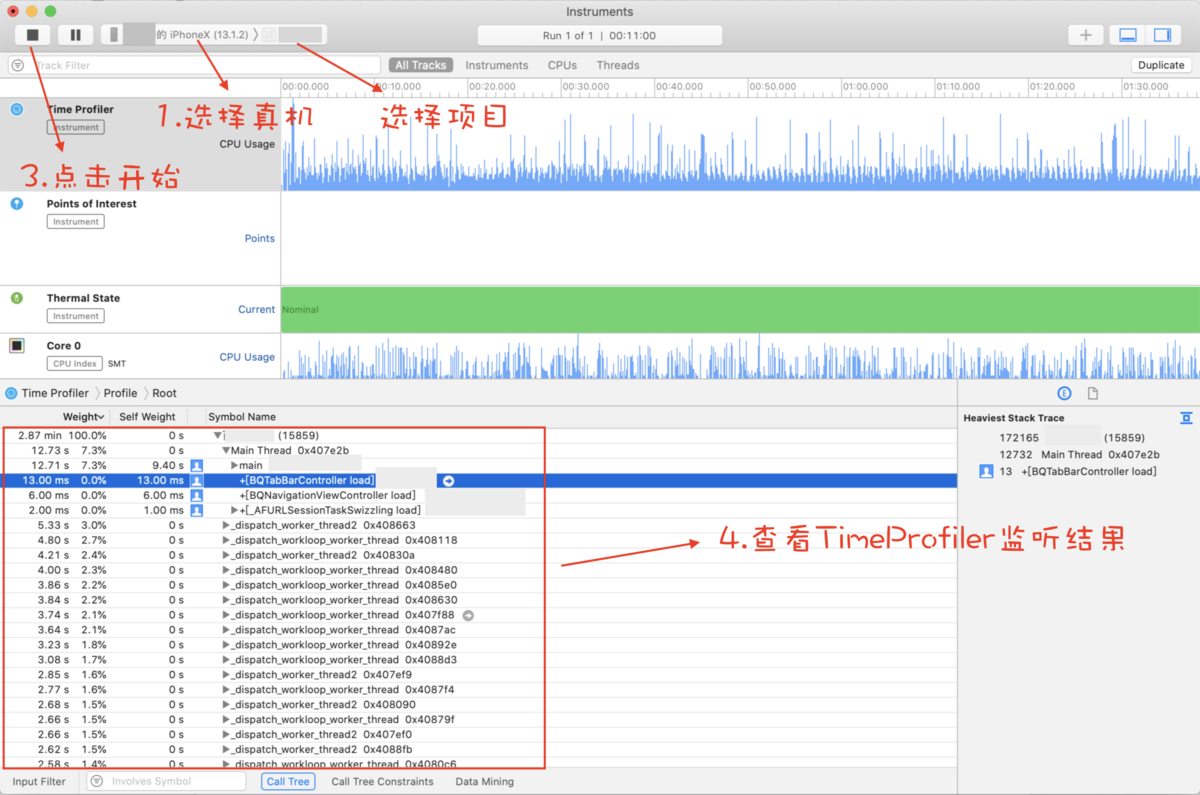
Task: Click the pin icon next to Heaviest Stack Trace
Action: tap(1186, 418)
